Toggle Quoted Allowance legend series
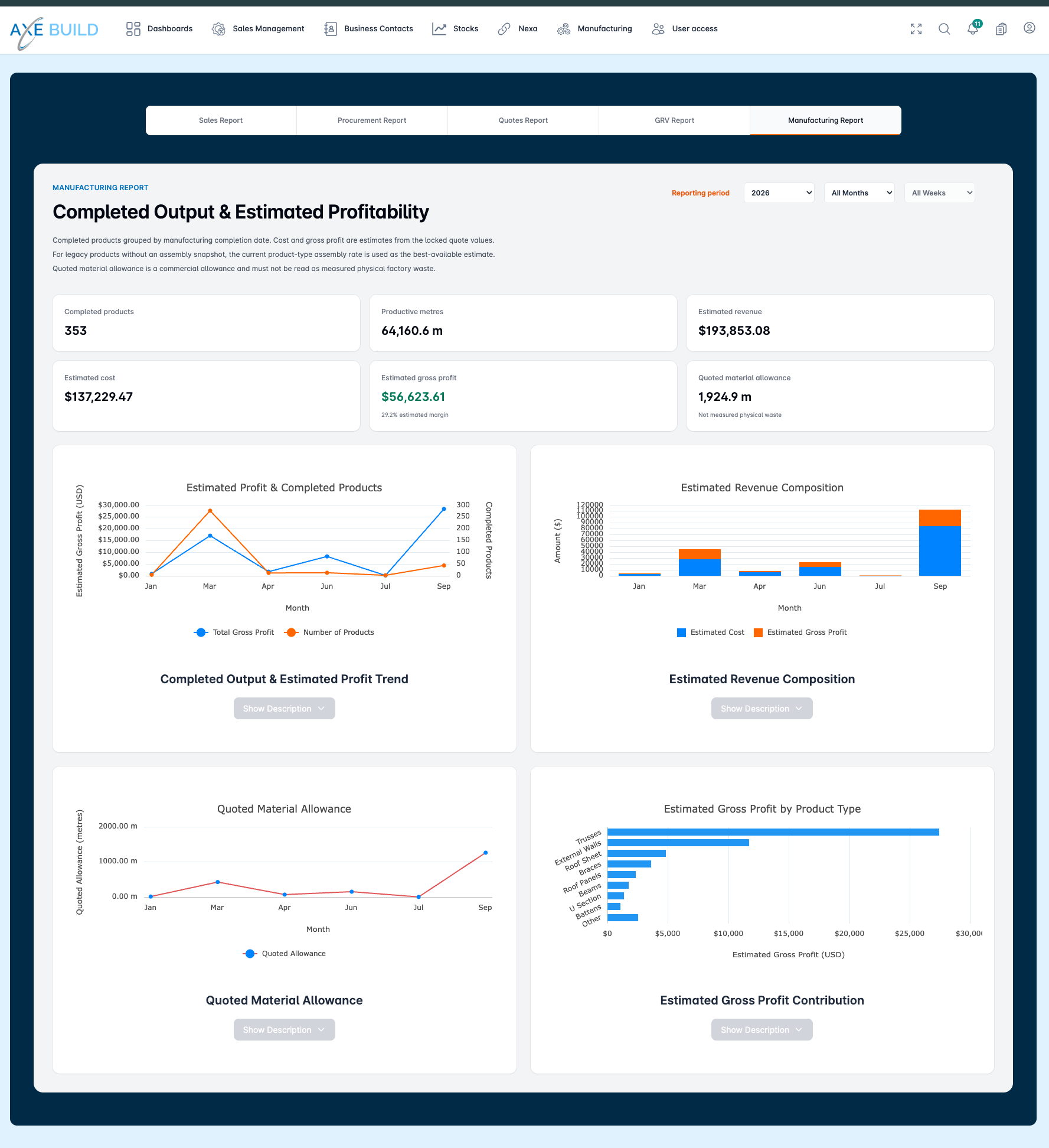Viewport: 1049px width, 1148px height. [285, 954]
